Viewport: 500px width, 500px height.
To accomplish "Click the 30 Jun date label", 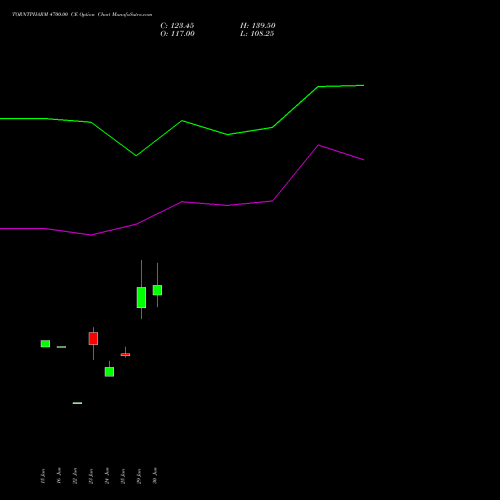I will coord(155,476).
